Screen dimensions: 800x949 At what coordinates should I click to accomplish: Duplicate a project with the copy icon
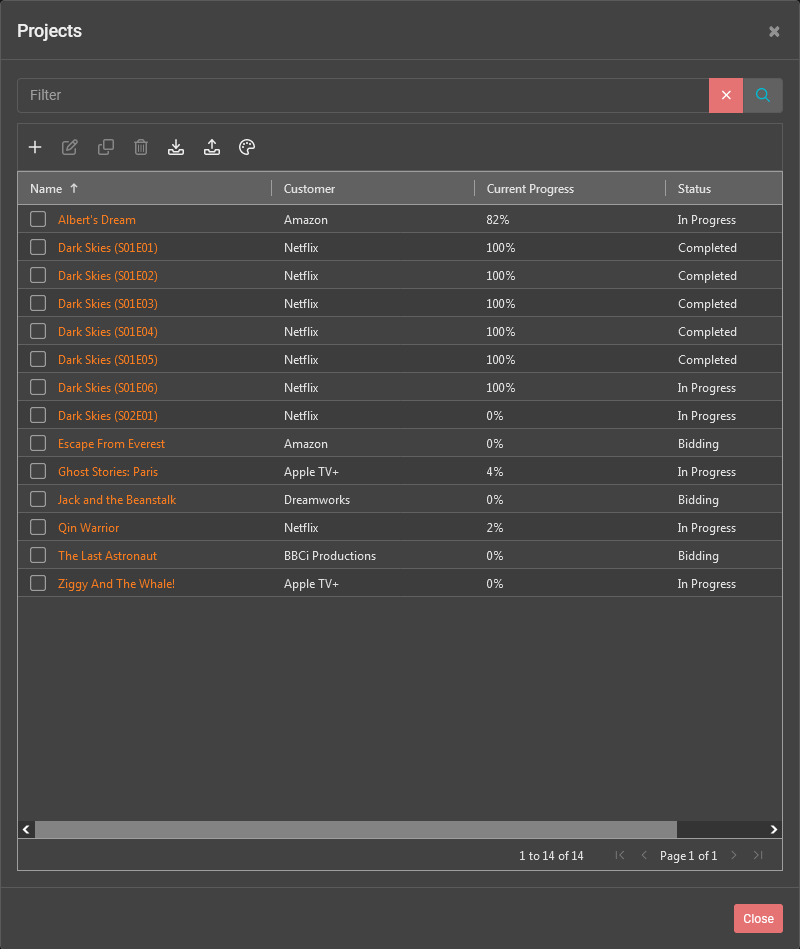pos(106,147)
